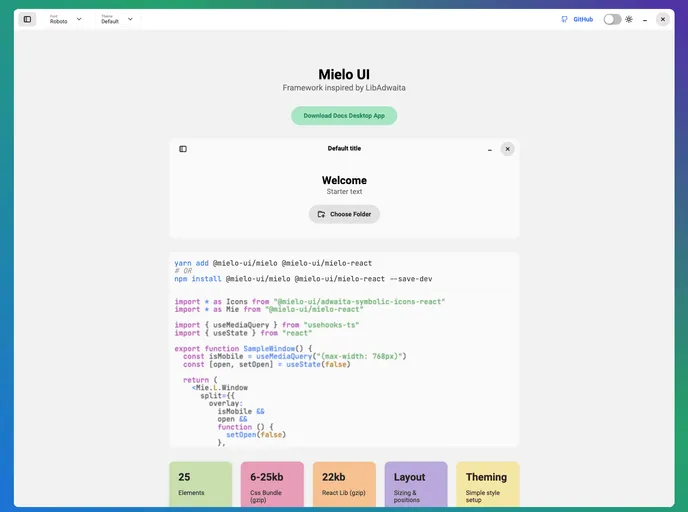Image resolution: width=688 pixels, height=512 pixels.
Task: Click Download Docs Desktop App button
Action: [x=344, y=116]
